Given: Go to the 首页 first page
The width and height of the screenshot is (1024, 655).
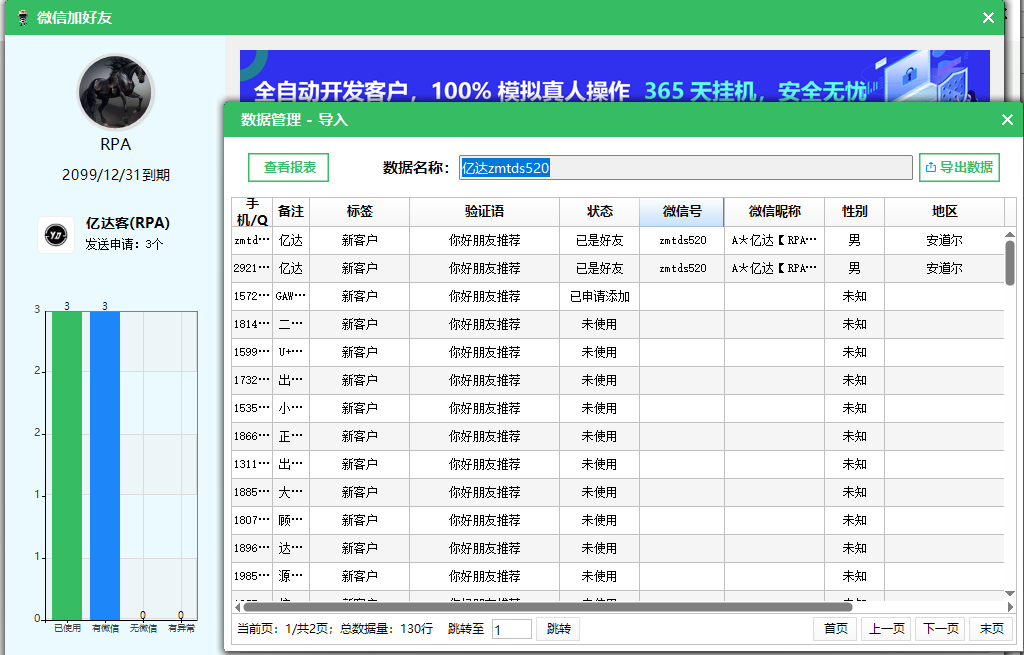Looking at the screenshot, I should tap(835, 629).
